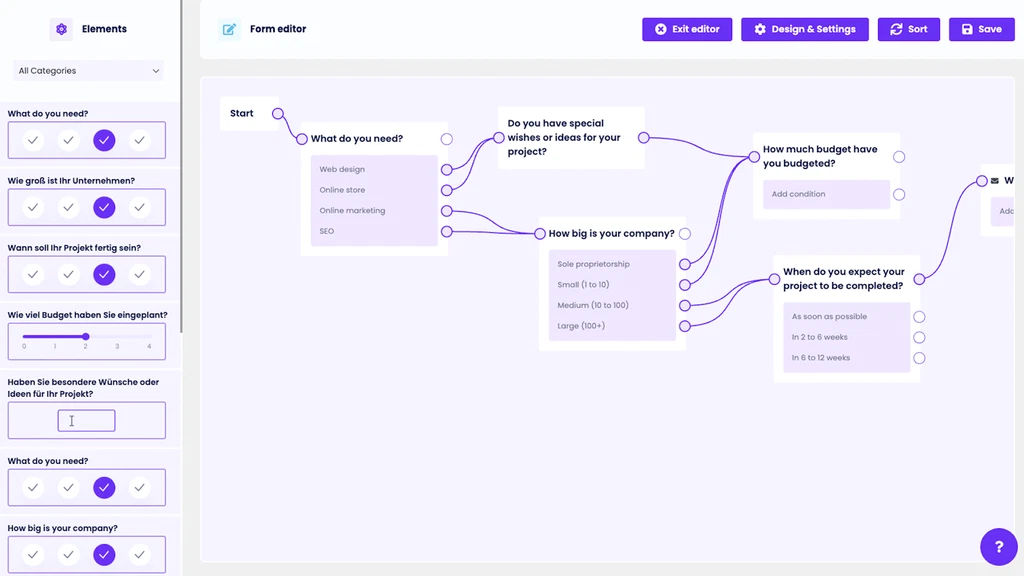This screenshot has width=1024, height=576.
Task: Open Design & Settings panel
Action: pyautogui.click(x=805, y=29)
